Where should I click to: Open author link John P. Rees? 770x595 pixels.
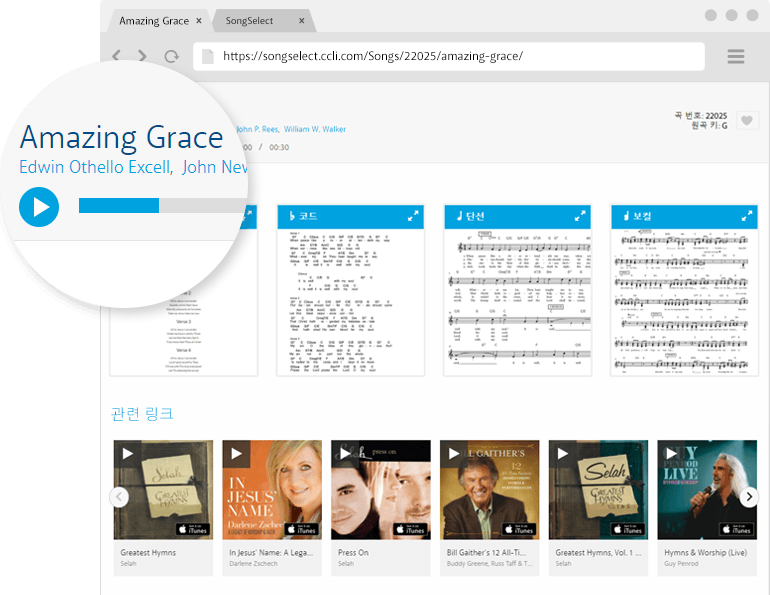click(x=257, y=129)
